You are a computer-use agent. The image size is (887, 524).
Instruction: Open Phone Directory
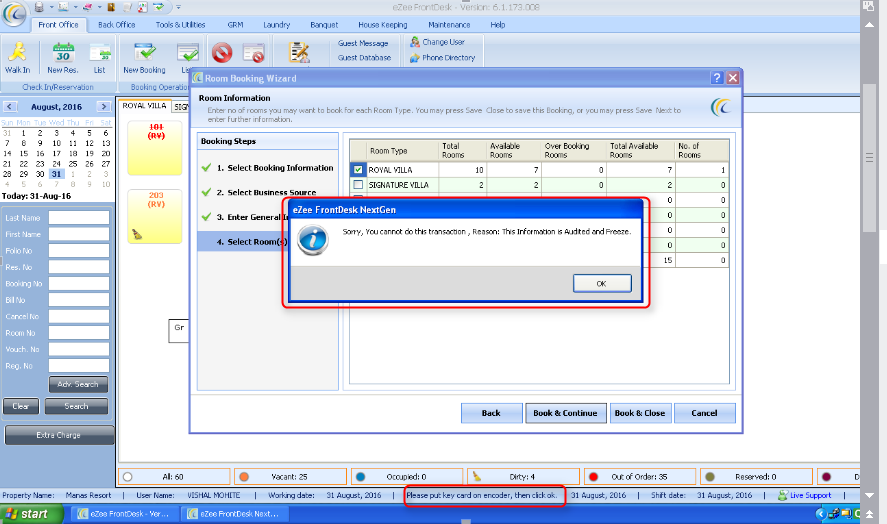[x=442, y=58]
